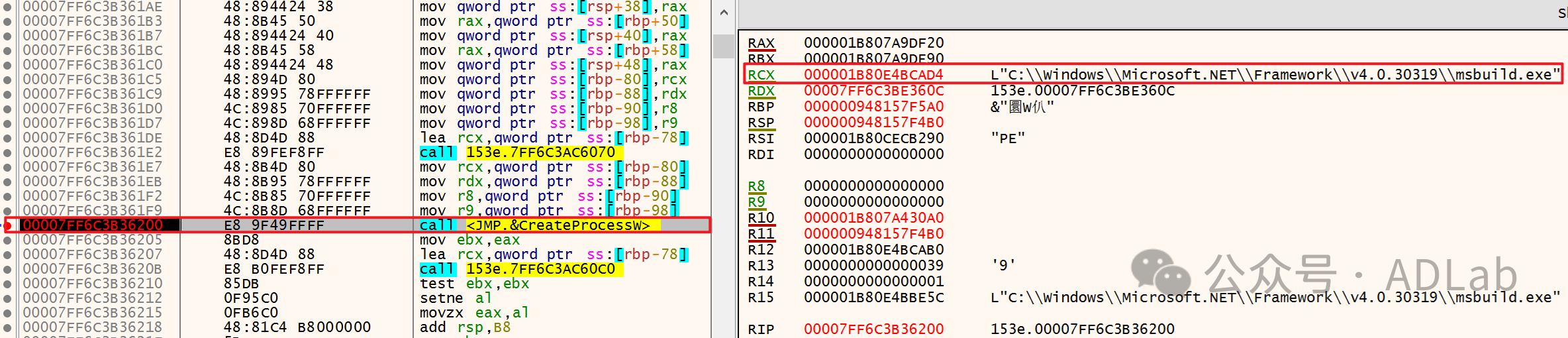This screenshot has height=338, width=1568.
Task: Toggle the red breakpoint dot at 00007FF6C3B36200
Action: (x=8, y=225)
